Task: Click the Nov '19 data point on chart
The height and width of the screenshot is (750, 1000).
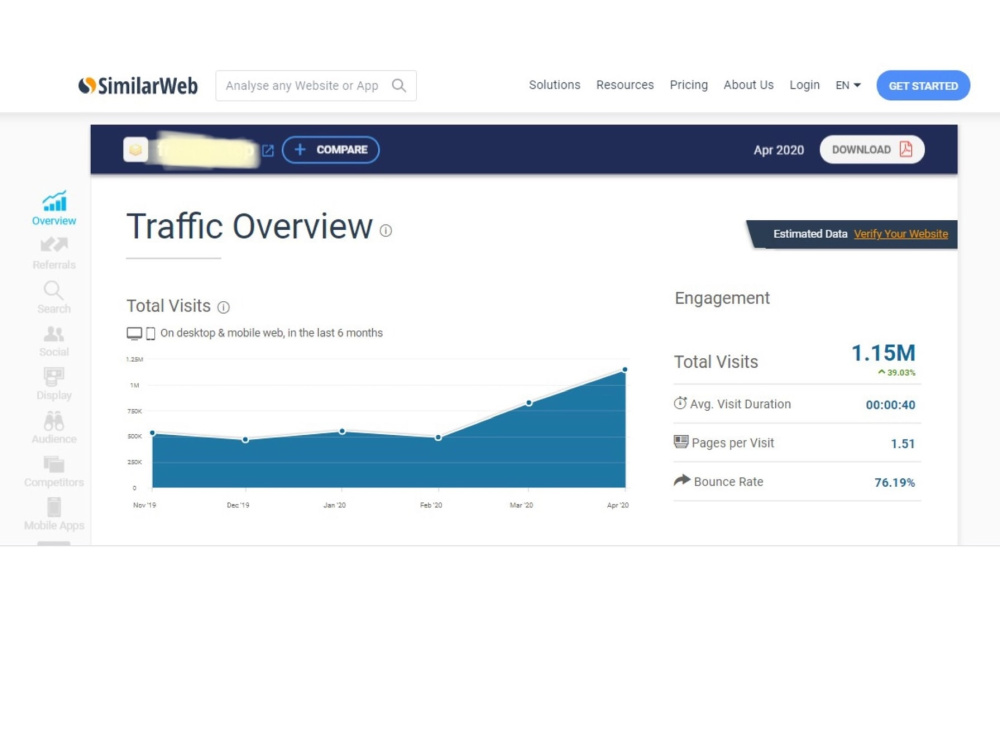Action: (x=152, y=433)
